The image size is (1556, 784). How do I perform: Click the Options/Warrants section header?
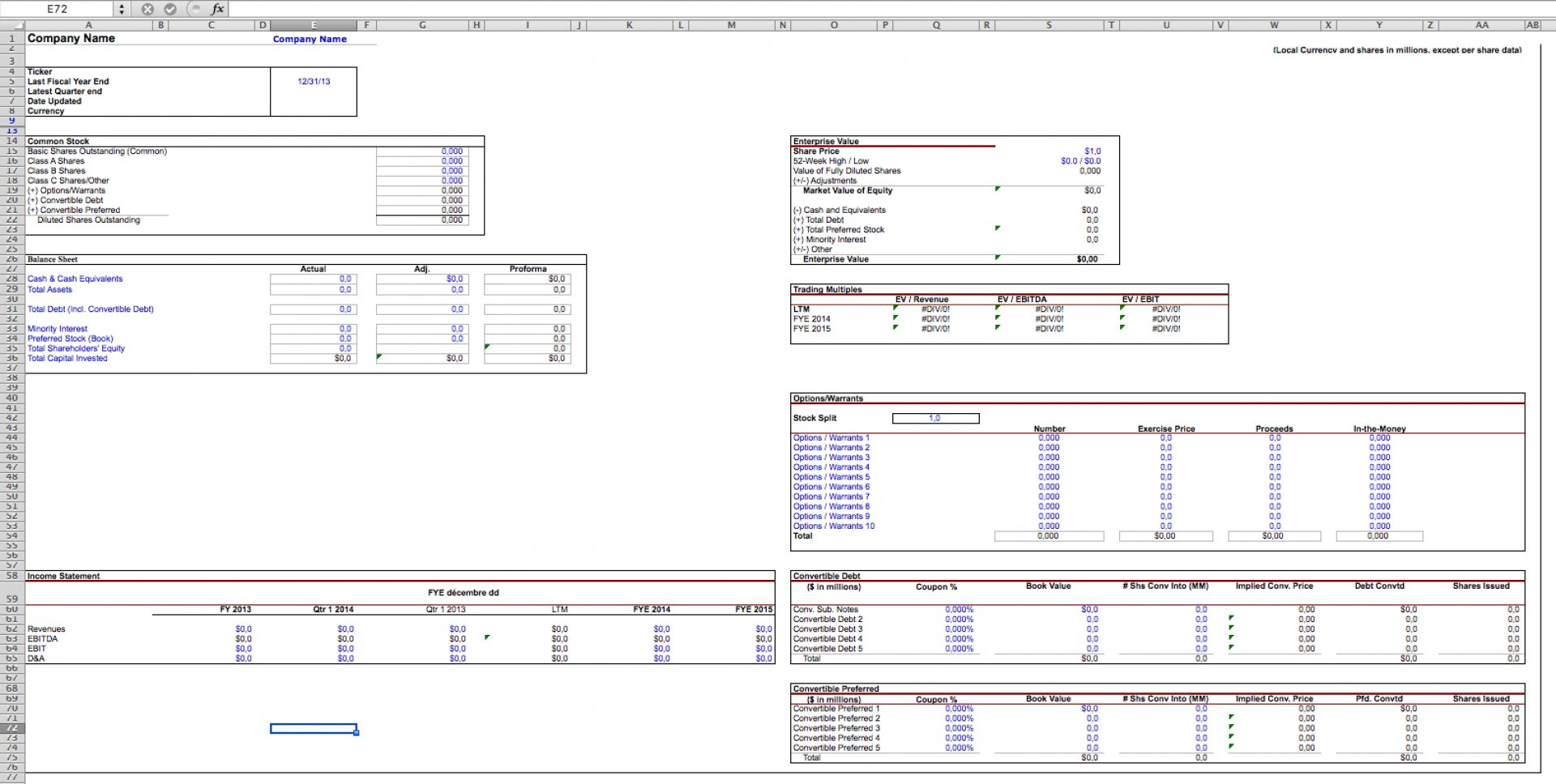pyautogui.click(x=828, y=398)
